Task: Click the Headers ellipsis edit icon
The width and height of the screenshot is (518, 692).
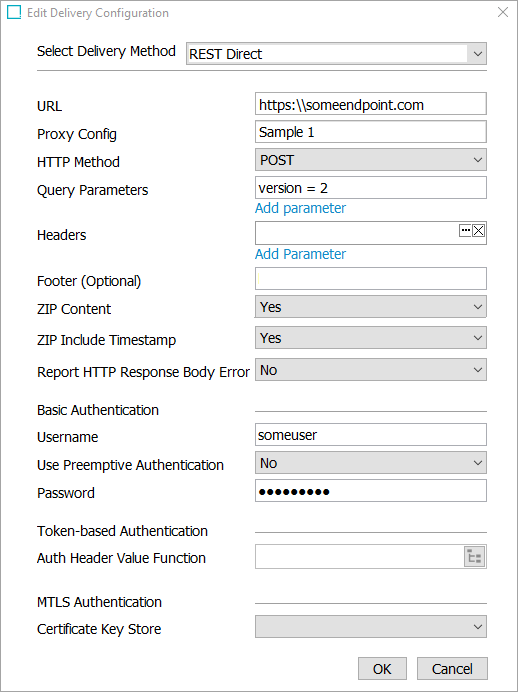Action: tap(465, 230)
